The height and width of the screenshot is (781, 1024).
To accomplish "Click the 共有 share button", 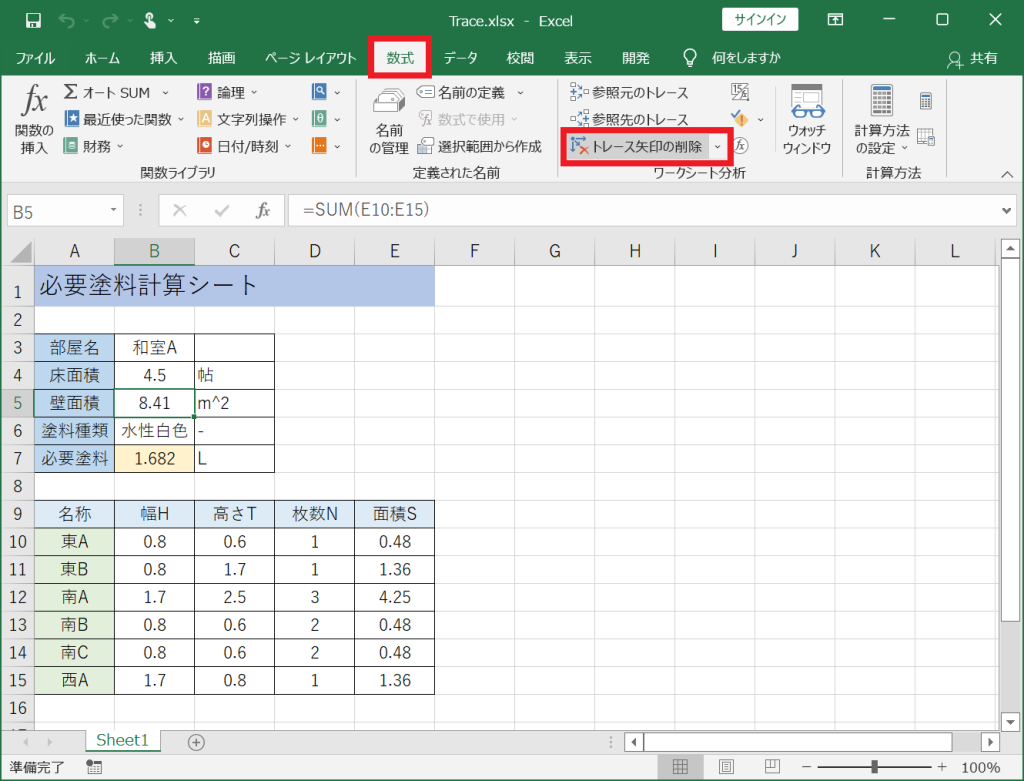I will tap(973, 58).
